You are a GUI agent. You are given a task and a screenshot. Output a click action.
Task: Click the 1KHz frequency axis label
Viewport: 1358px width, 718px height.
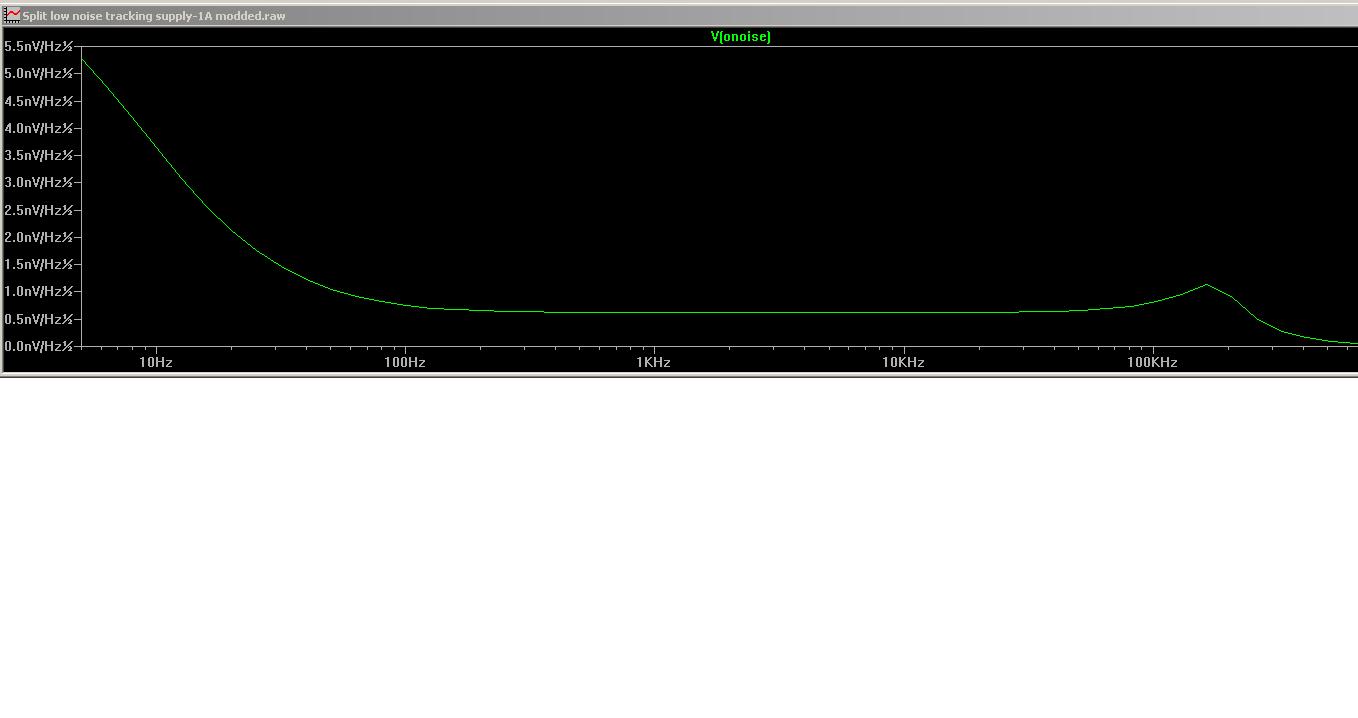(653, 362)
